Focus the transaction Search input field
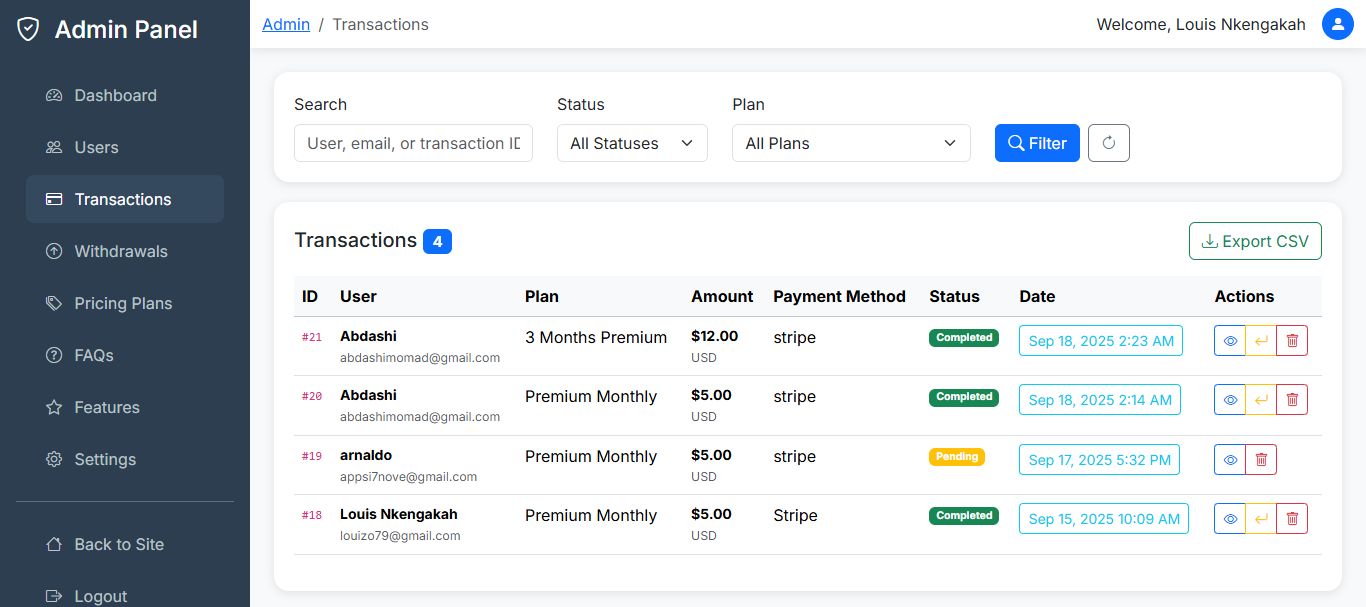The height and width of the screenshot is (607, 1366). coord(413,143)
